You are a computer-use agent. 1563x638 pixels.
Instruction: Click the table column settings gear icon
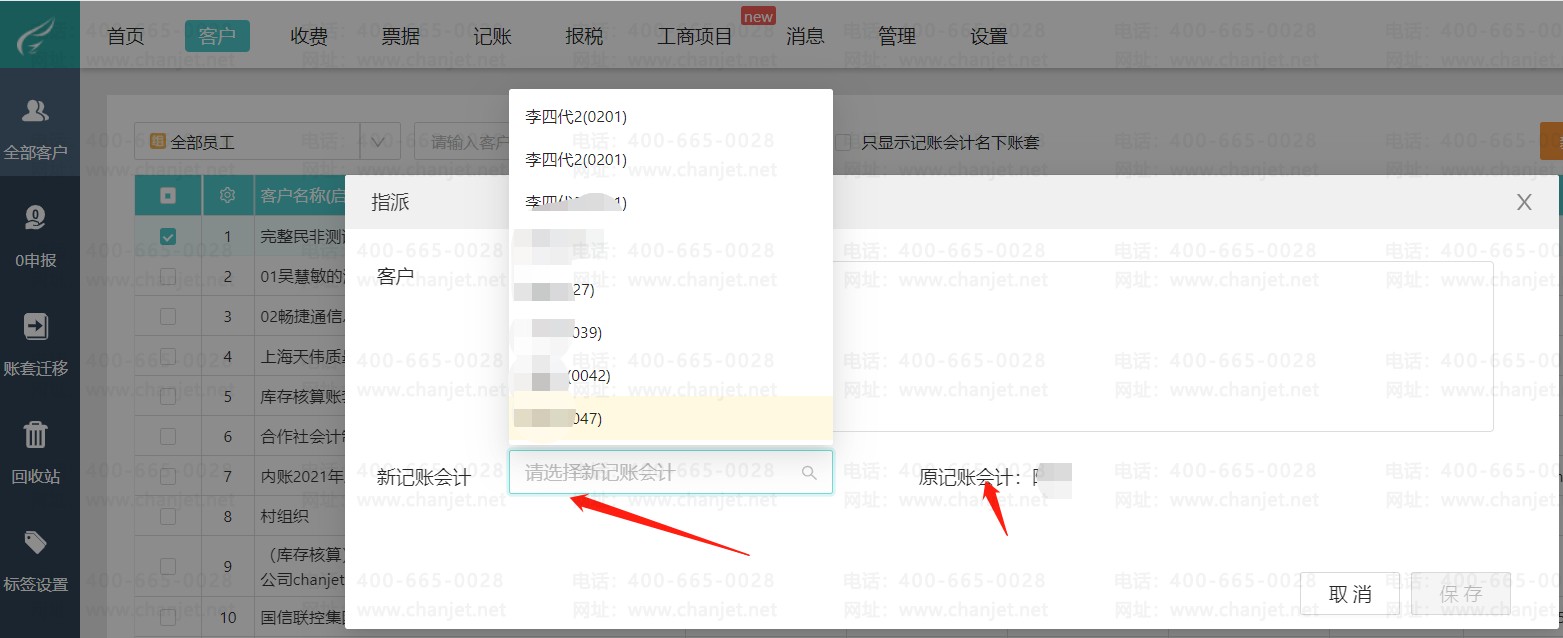[228, 196]
